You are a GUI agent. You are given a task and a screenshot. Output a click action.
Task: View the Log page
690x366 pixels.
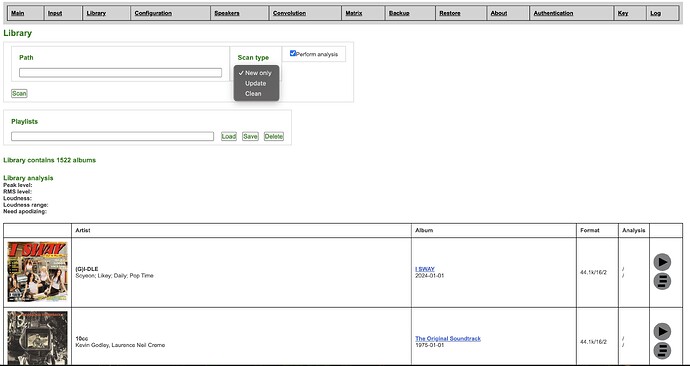(x=656, y=13)
